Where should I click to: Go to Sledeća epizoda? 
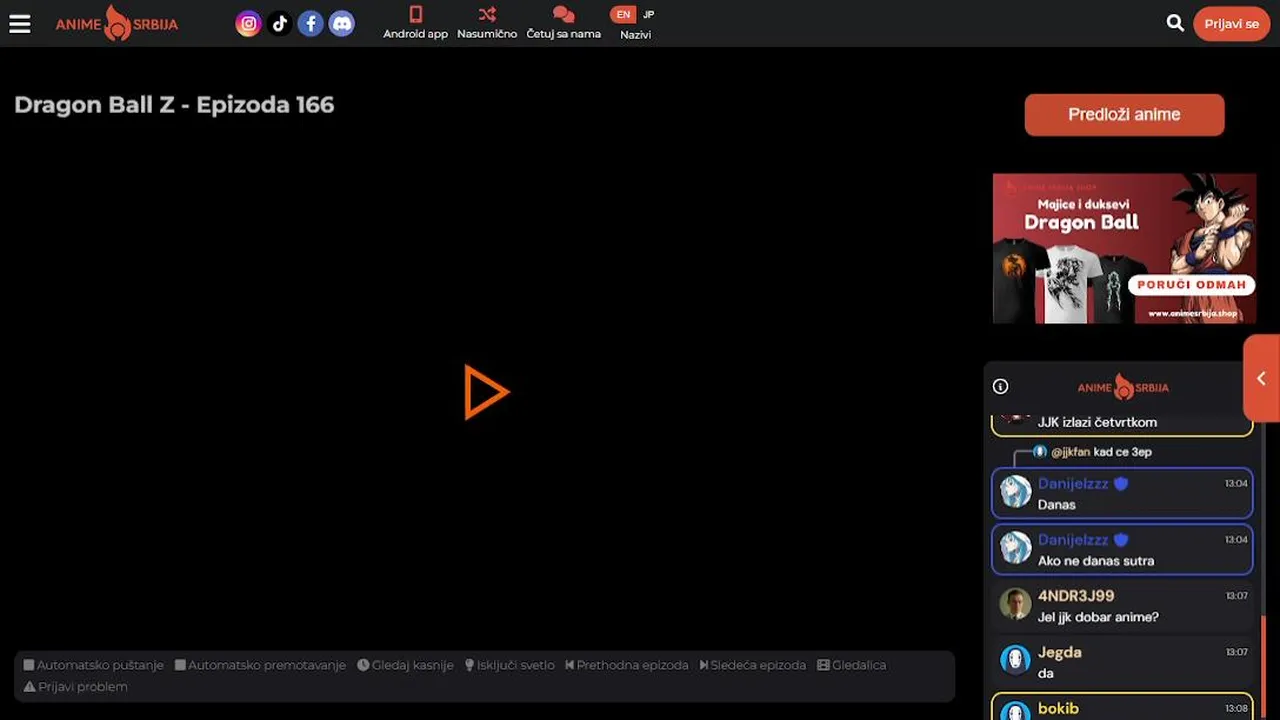click(752, 665)
